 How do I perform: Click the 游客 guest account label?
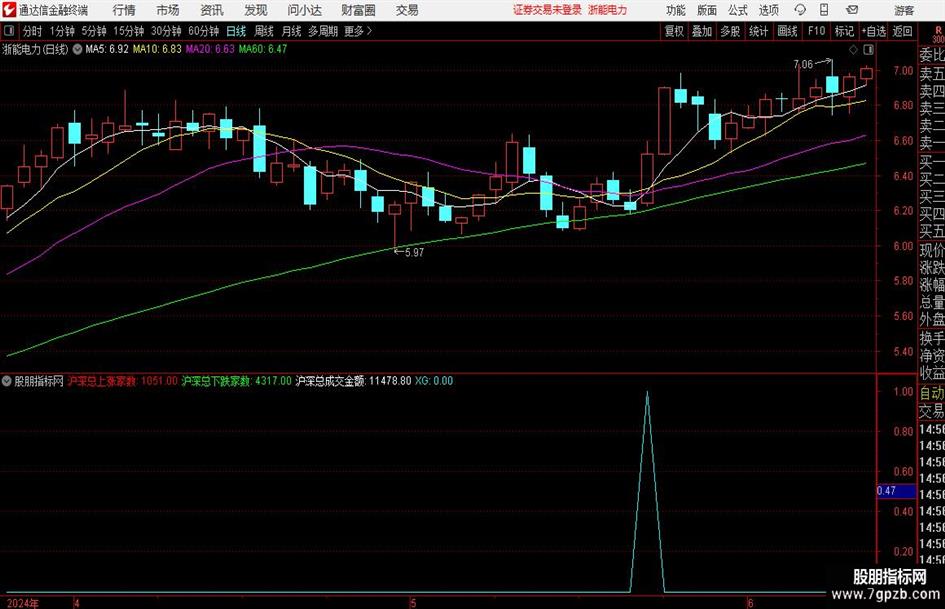pos(904,10)
